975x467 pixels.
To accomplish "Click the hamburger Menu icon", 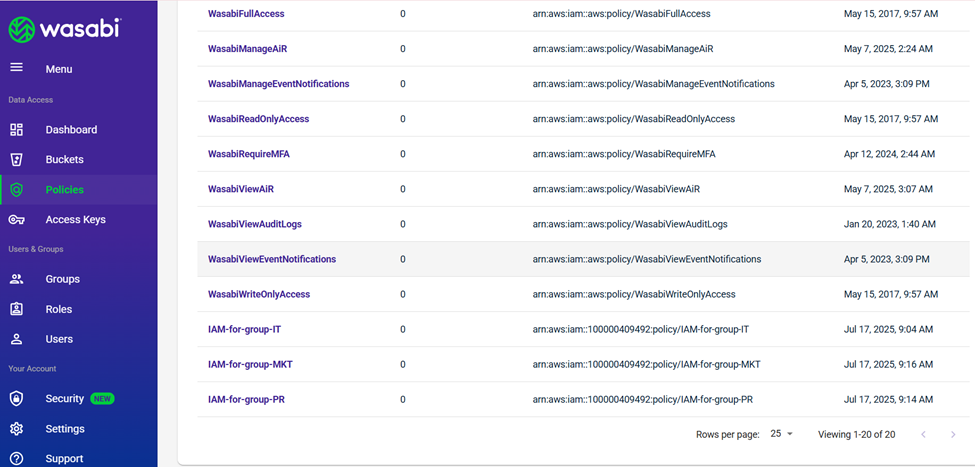I will tap(16, 68).
